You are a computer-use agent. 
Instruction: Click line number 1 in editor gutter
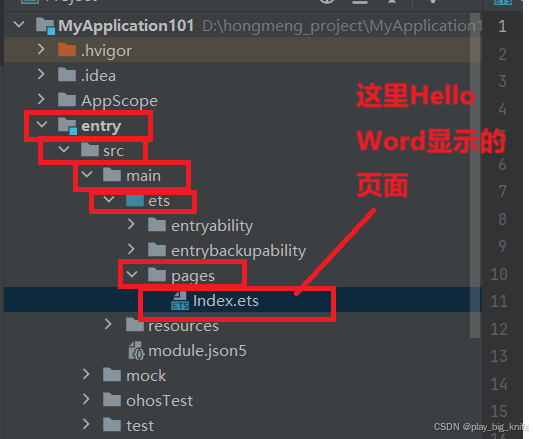coord(502,26)
